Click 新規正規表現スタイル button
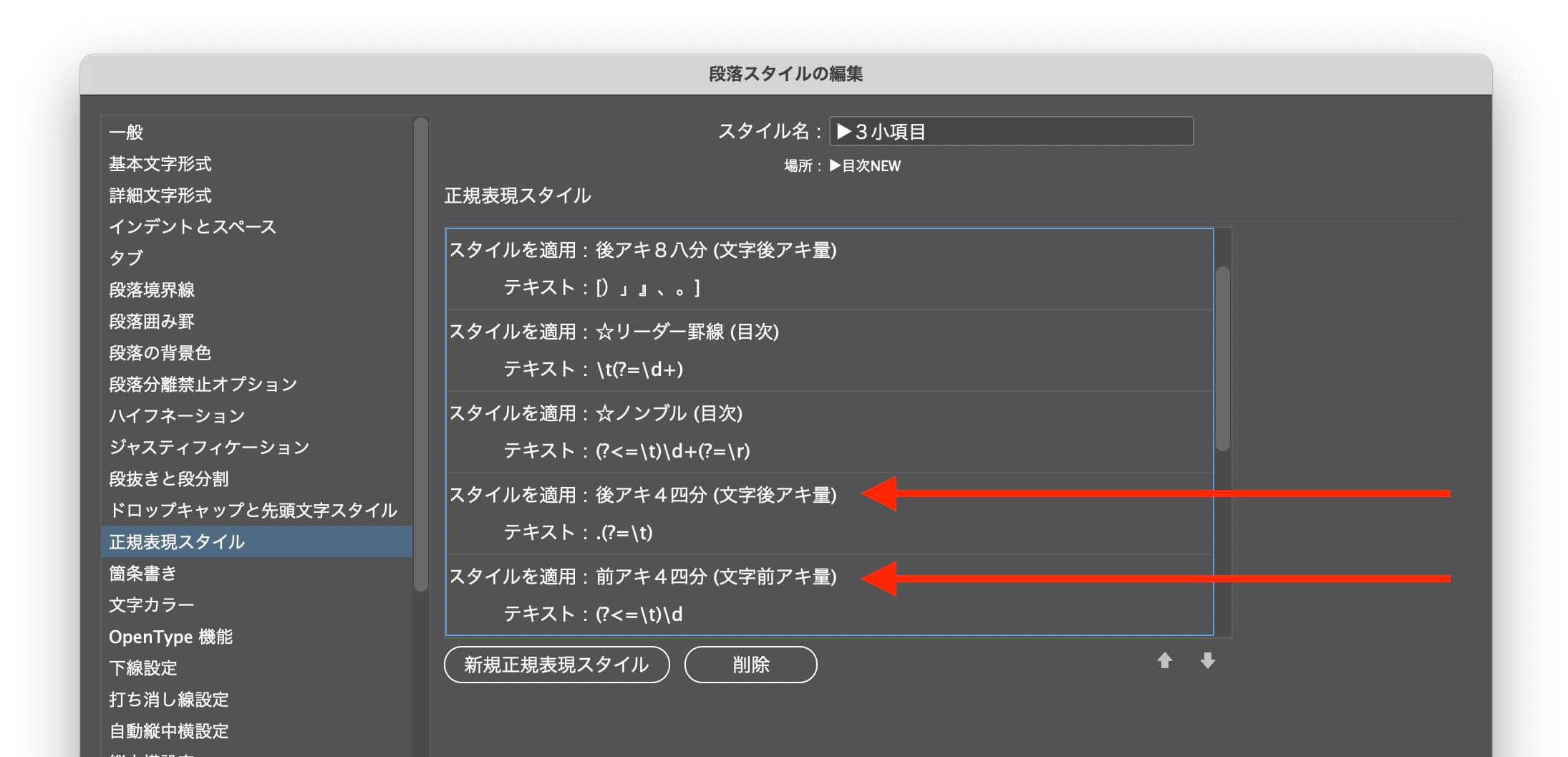Image resolution: width=1568 pixels, height=757 pixels. (556, 665)
